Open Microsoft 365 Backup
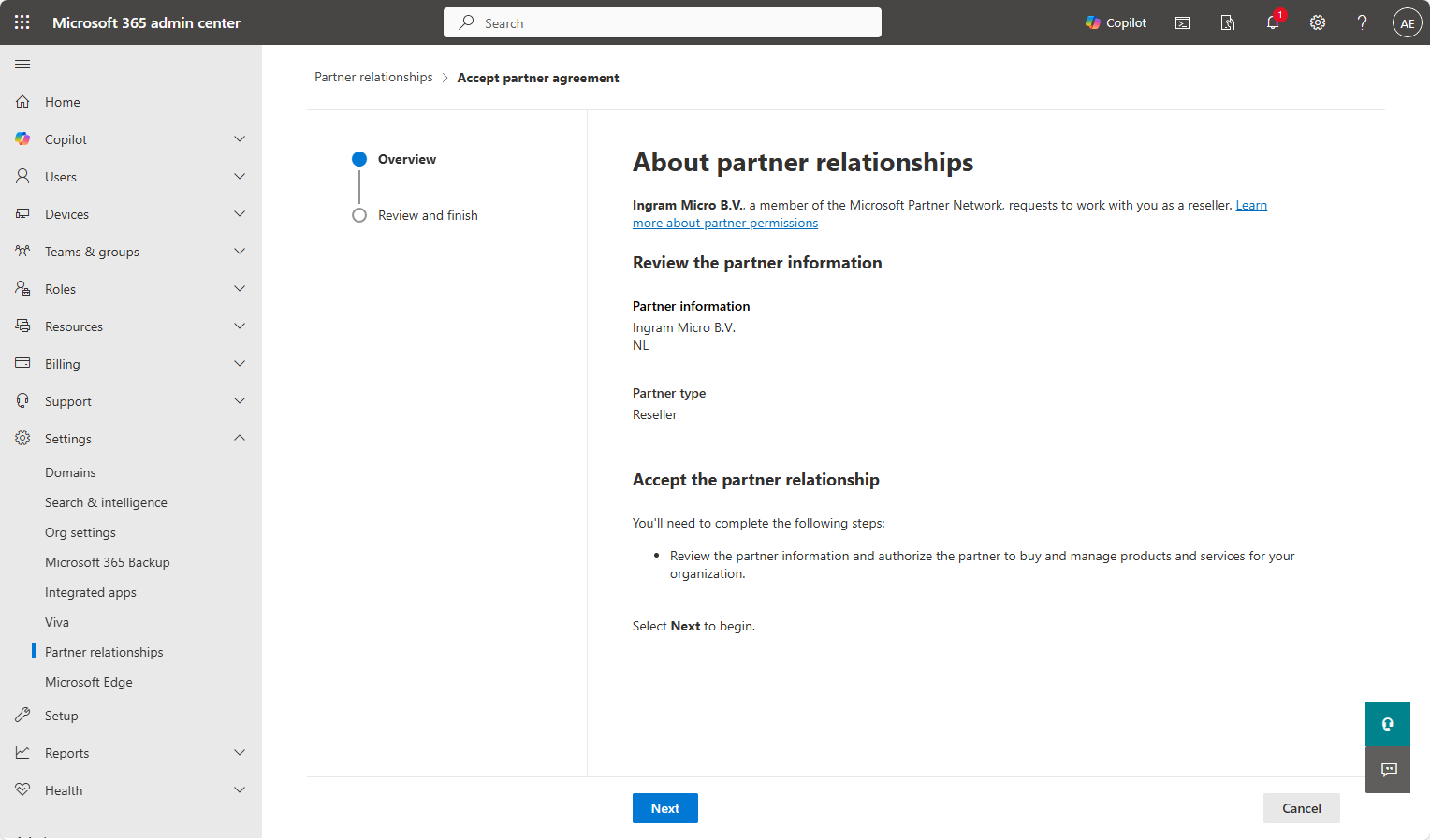 coord(108,562)
